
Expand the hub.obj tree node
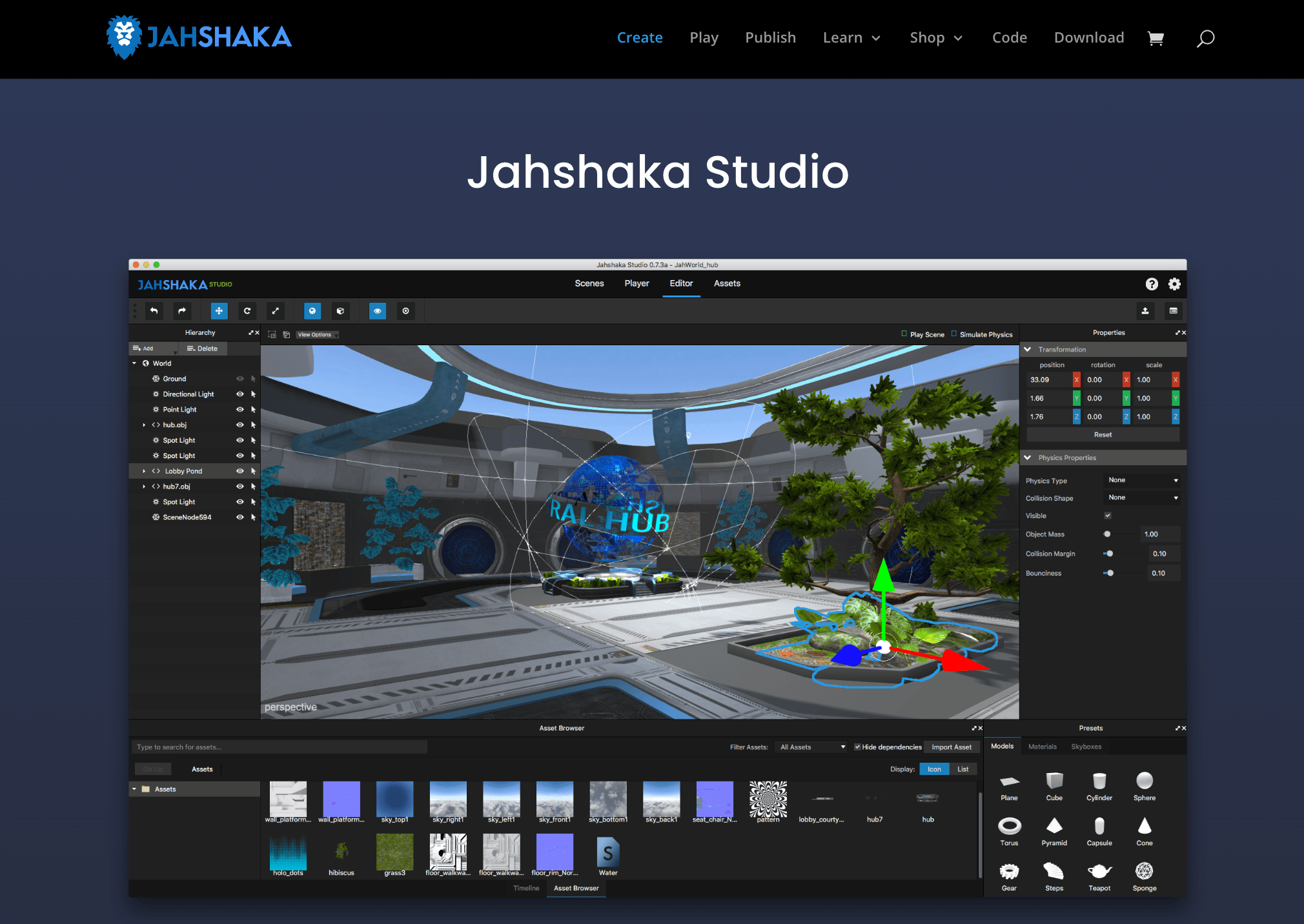144,425
